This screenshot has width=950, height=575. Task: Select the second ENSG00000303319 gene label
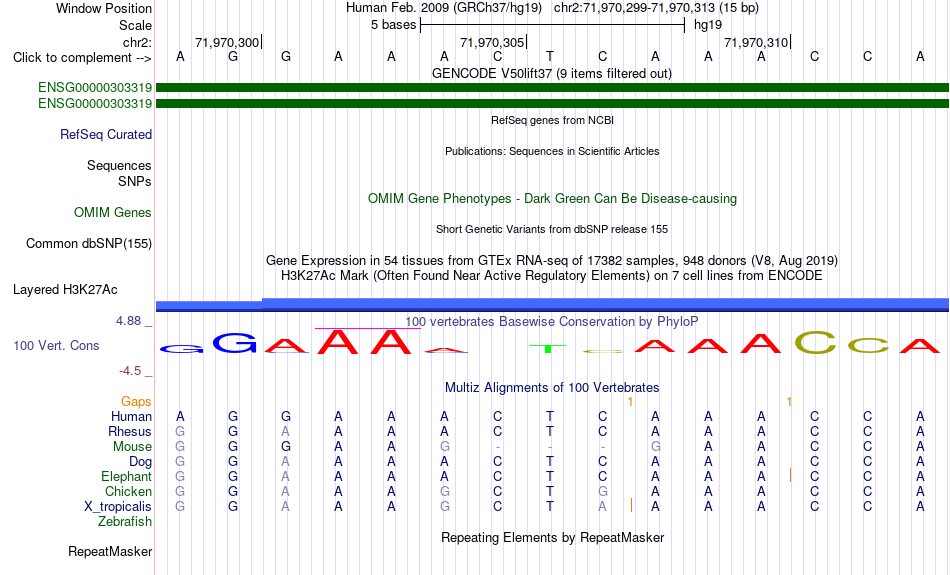(x=95, y=104)
